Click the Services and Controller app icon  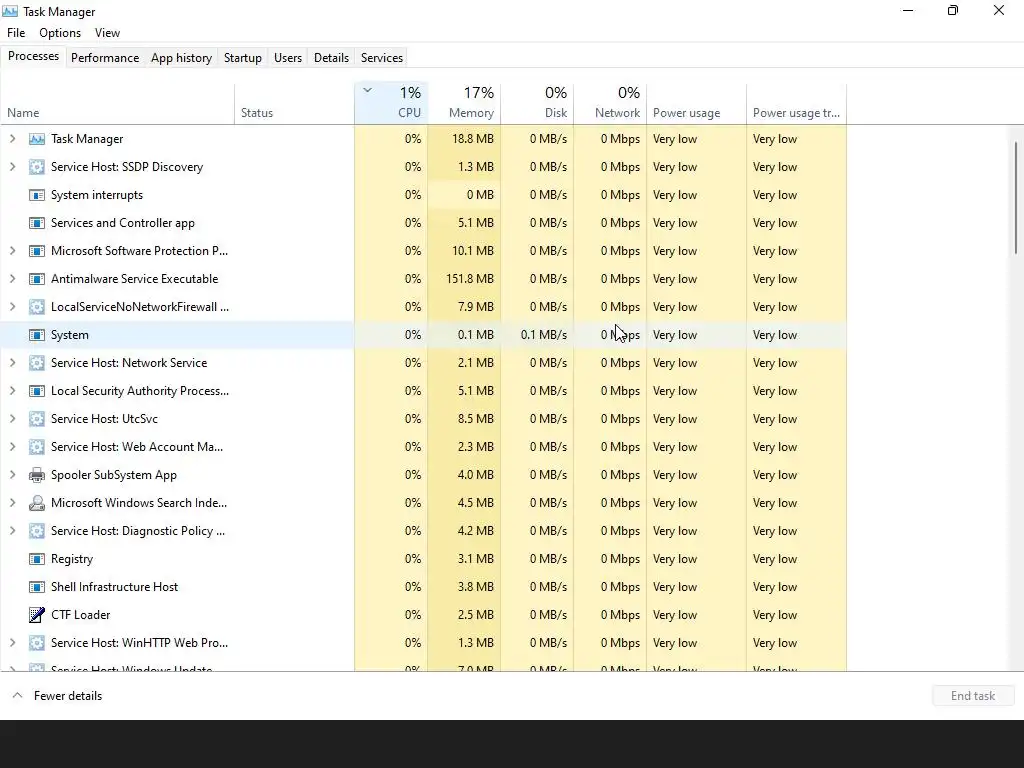click(x=37, y=223)
